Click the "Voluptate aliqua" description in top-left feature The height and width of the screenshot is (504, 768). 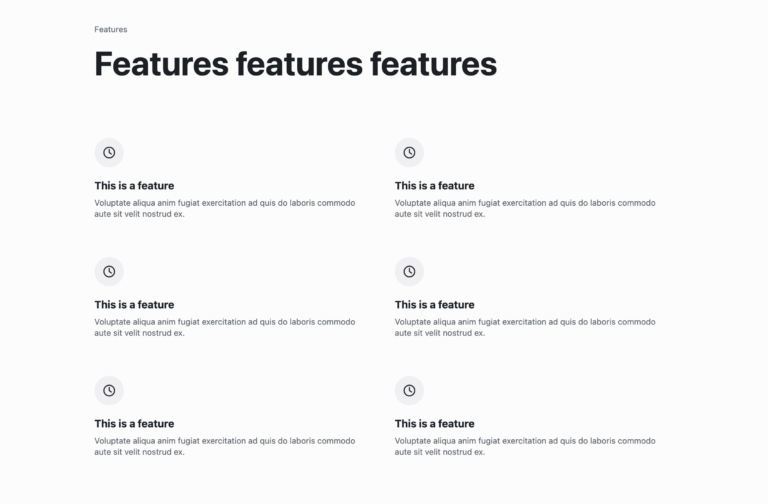(224, 208)
